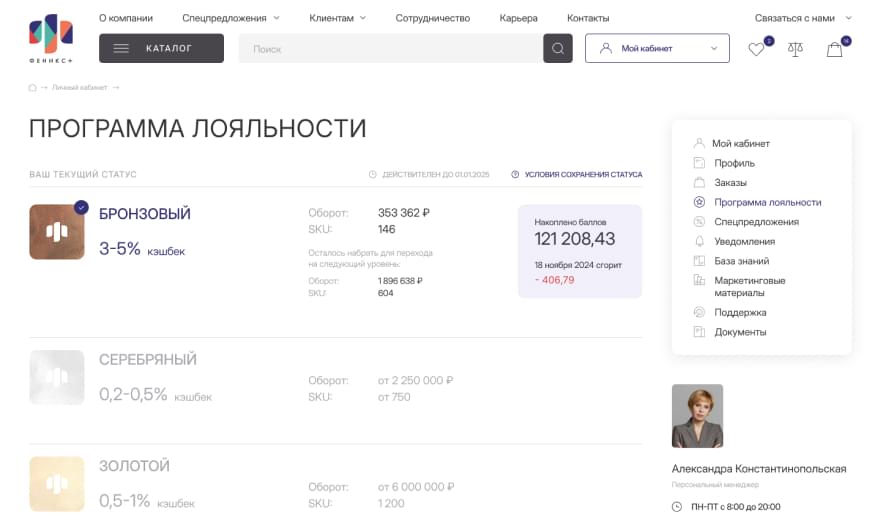883x514 pixels.
Task: Open the comparison scales icon
Action: (795, 49)
